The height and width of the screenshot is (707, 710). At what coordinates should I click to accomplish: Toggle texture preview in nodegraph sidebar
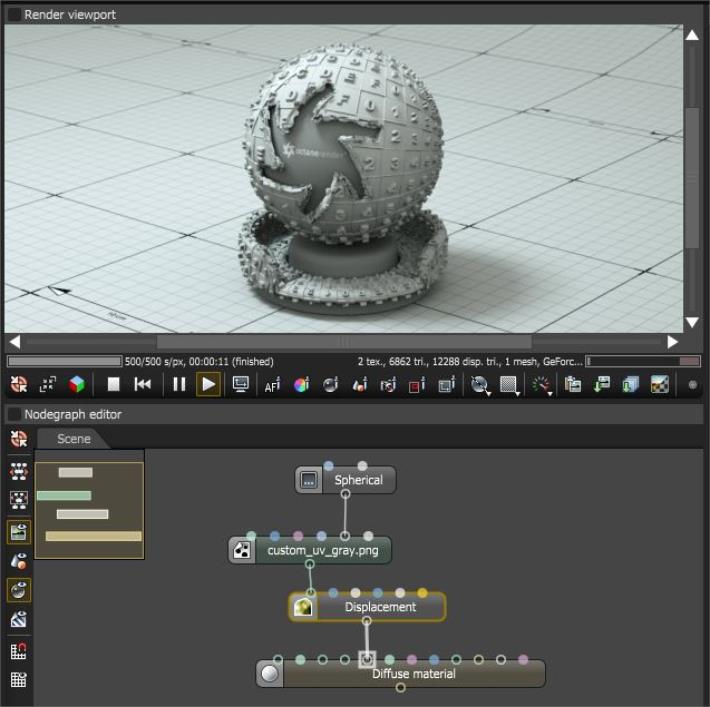pyautogui.click(x=19, y=619)
